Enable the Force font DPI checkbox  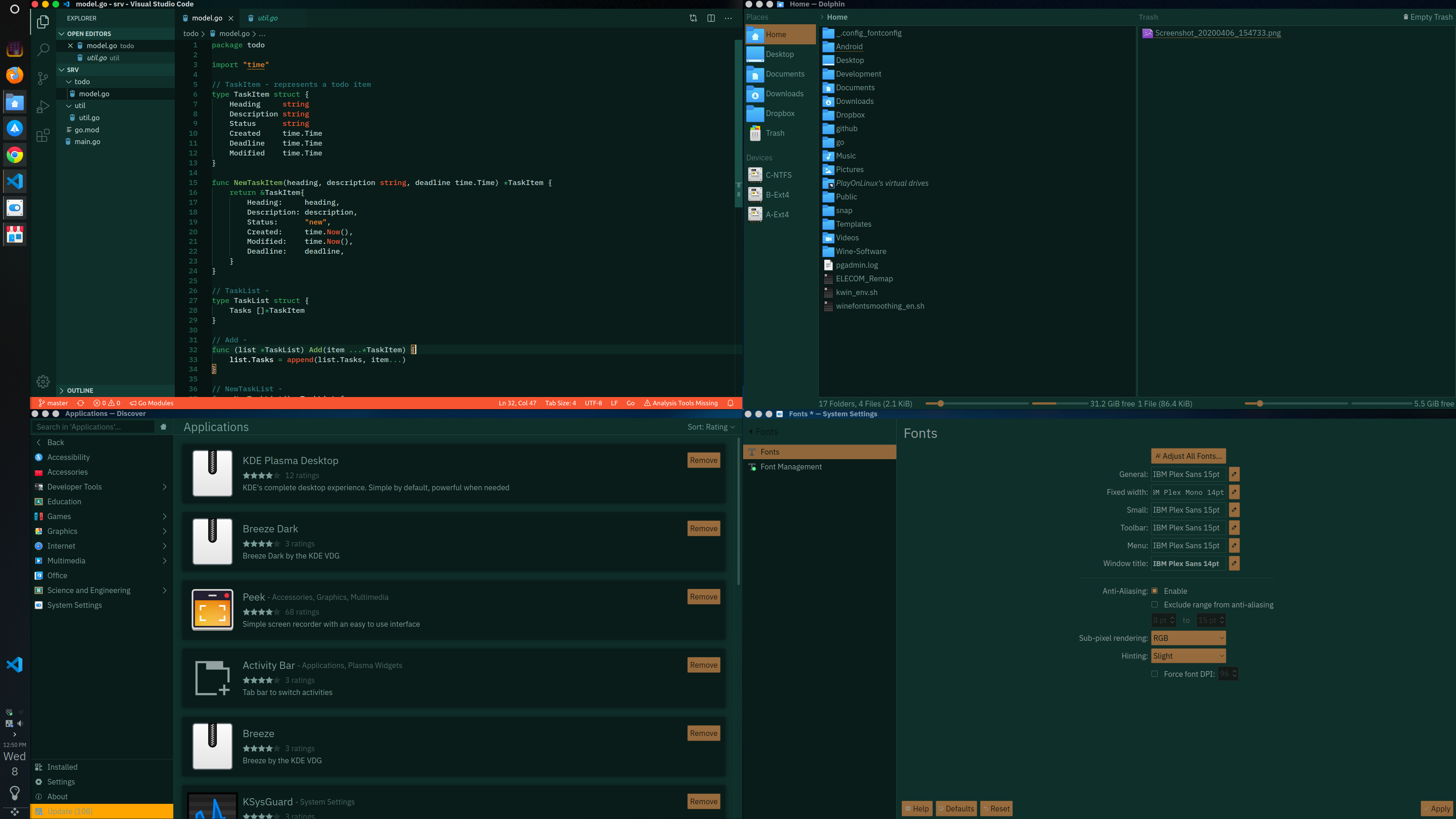(x=1154, y=674)
